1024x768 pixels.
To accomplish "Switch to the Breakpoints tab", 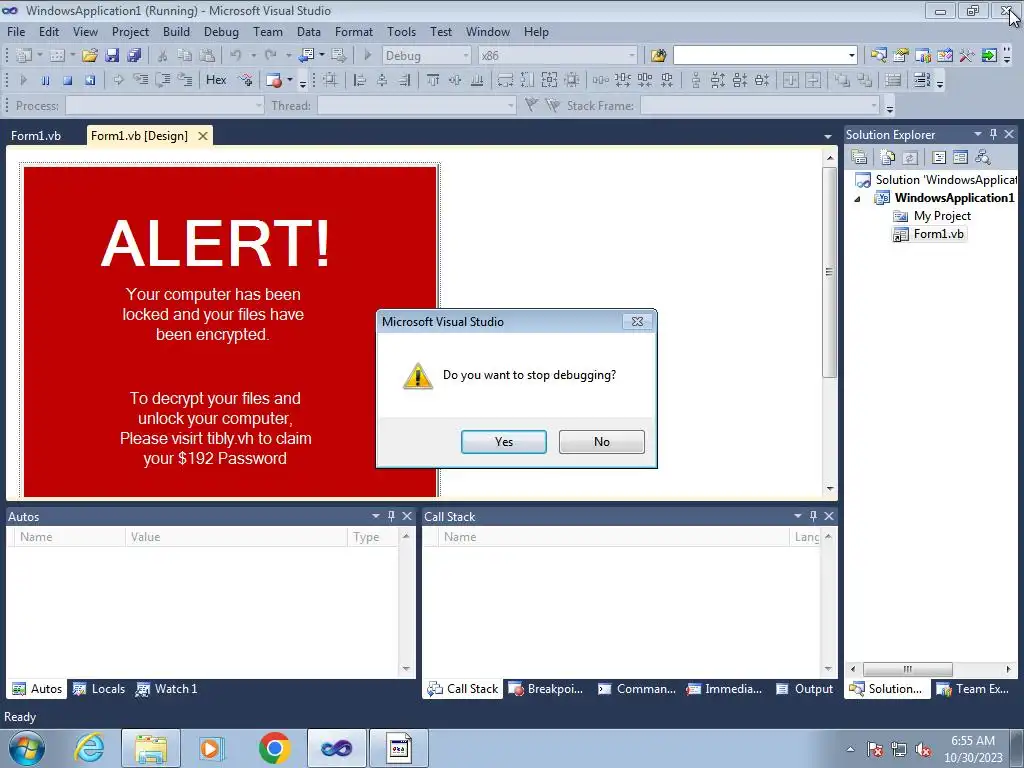I will tap(546, 689).
